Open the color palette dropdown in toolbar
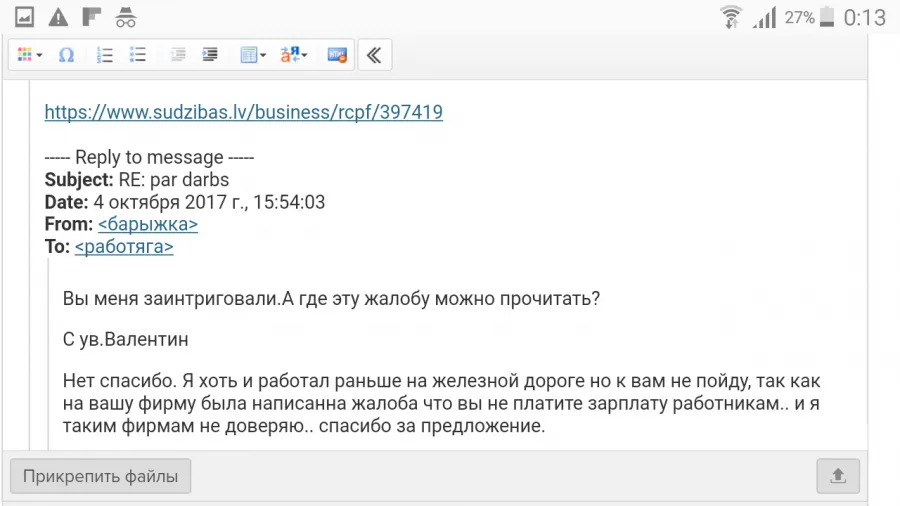Screen dimensions: 900x506 [x=30, y=55]
